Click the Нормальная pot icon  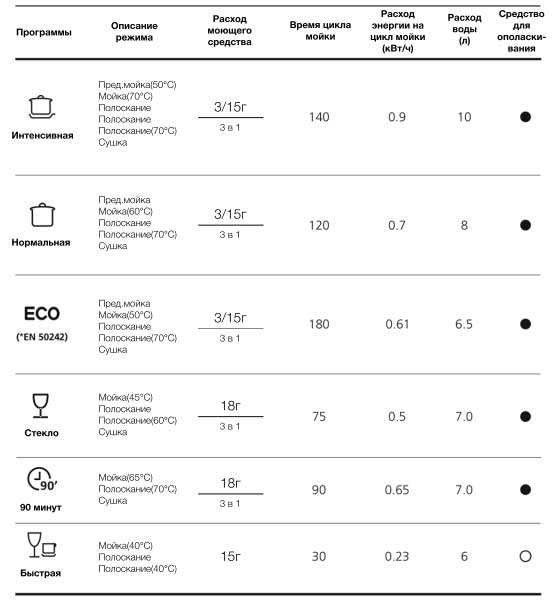click(42, 215)
